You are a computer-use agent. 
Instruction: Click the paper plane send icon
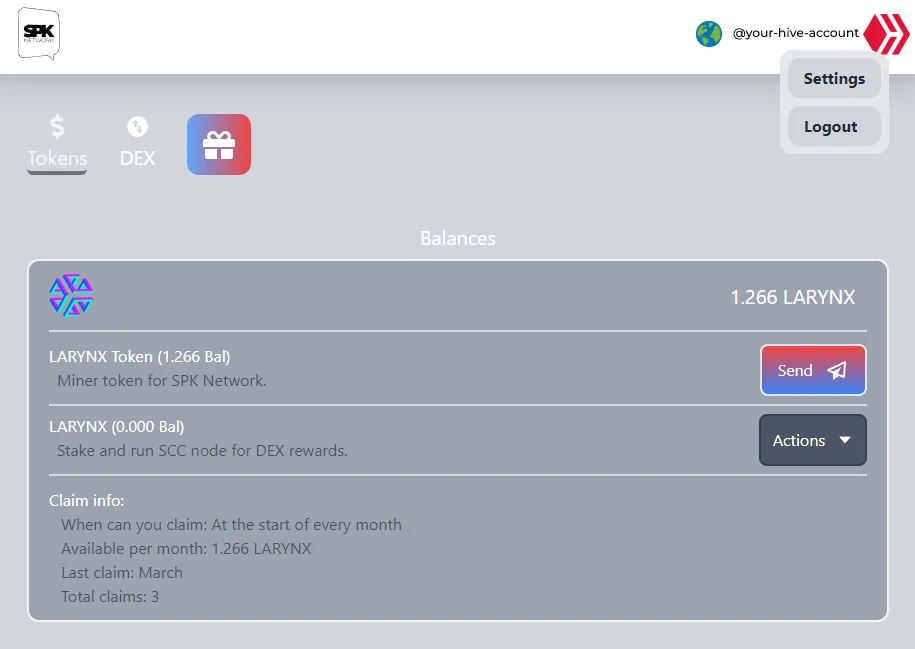(x=837, y=371)
